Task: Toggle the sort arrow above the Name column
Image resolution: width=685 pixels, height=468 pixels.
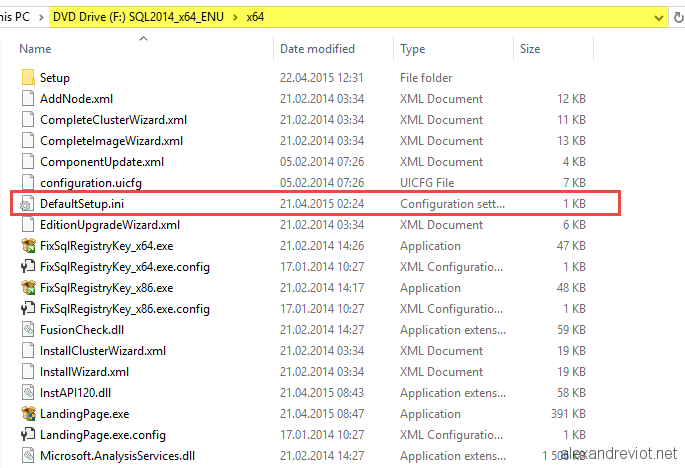Action: (143, 38)
